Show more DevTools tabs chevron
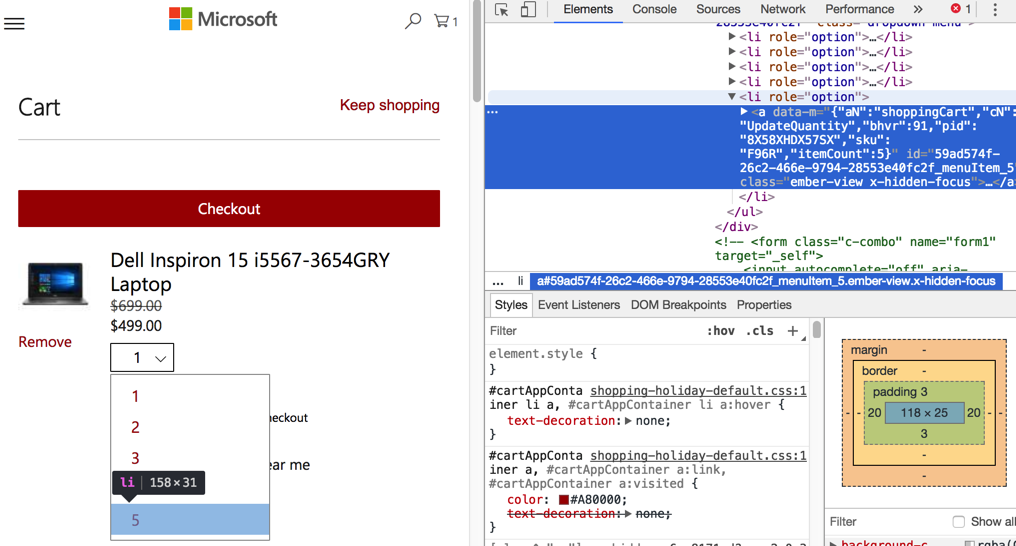Image resolution: width=1016 pixels, height=546 pixels. pos(918,9)
